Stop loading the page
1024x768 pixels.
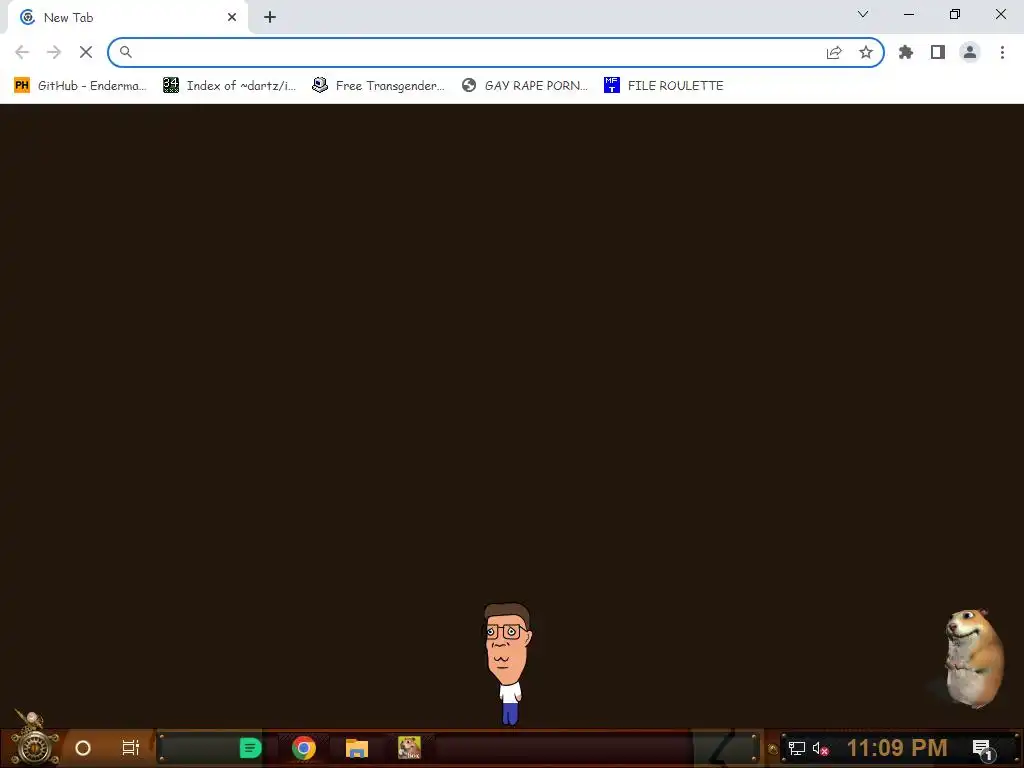pos(86,52)
